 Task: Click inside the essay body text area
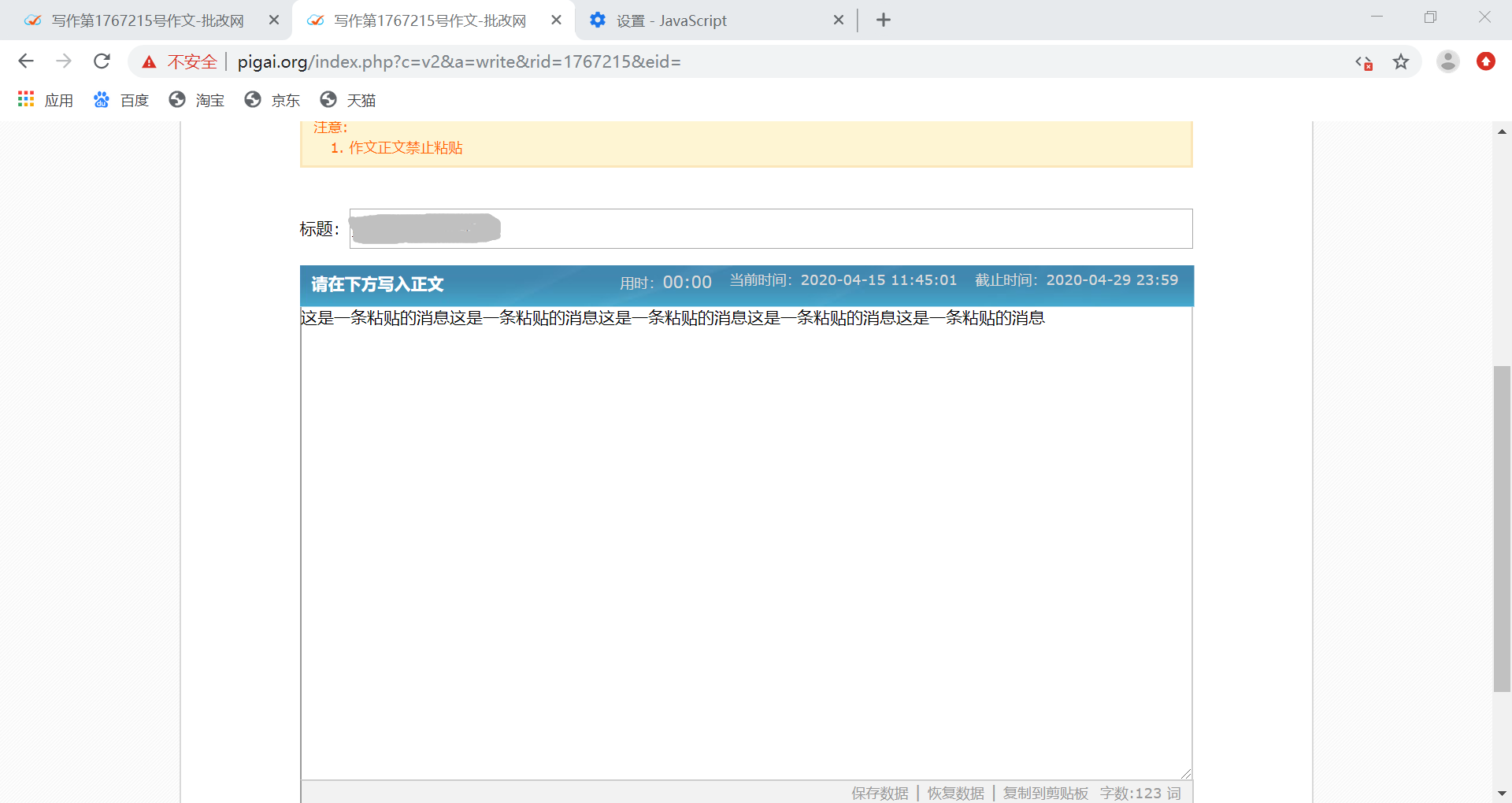click(x=747, y=543)
